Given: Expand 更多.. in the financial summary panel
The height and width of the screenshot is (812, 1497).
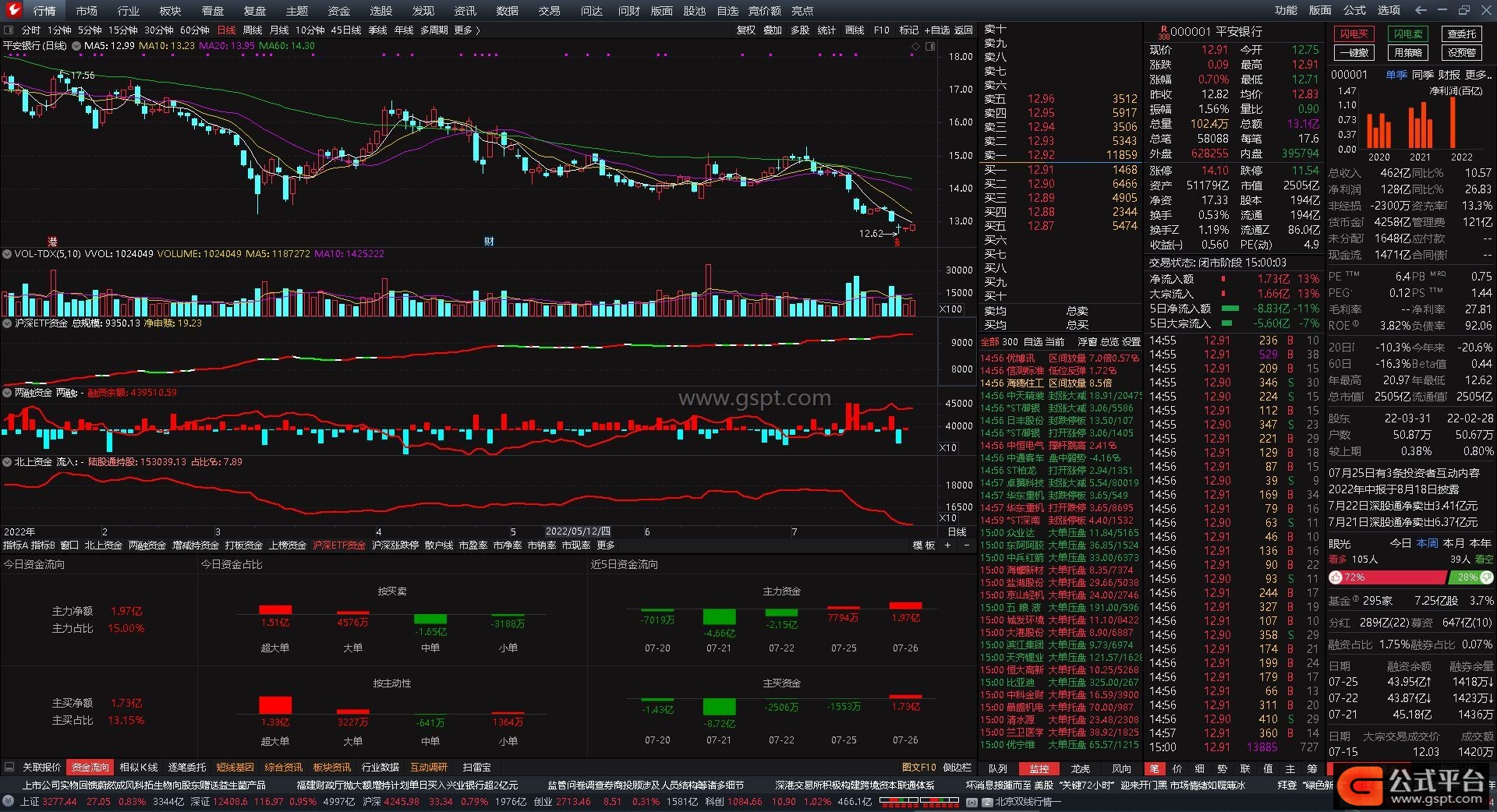Looking at the screenshot, I should click(x=1479, y=75).
